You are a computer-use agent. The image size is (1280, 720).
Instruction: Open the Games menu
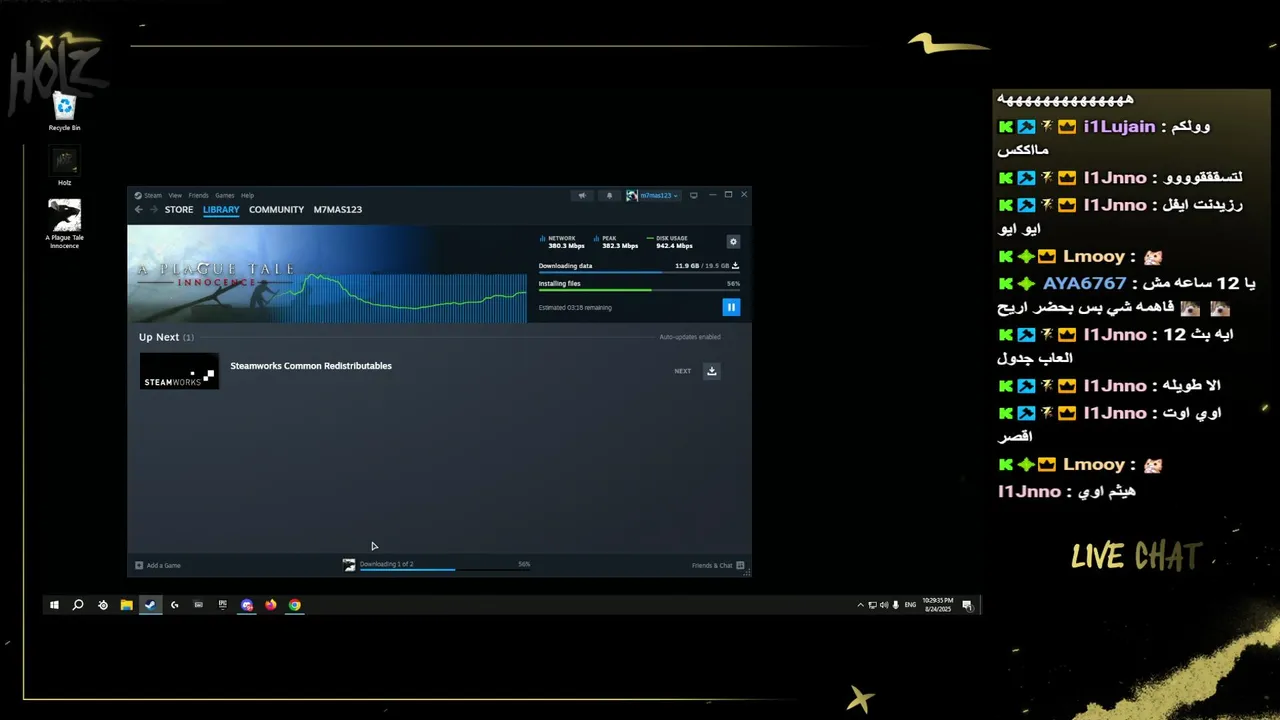(x=225, y=196)
